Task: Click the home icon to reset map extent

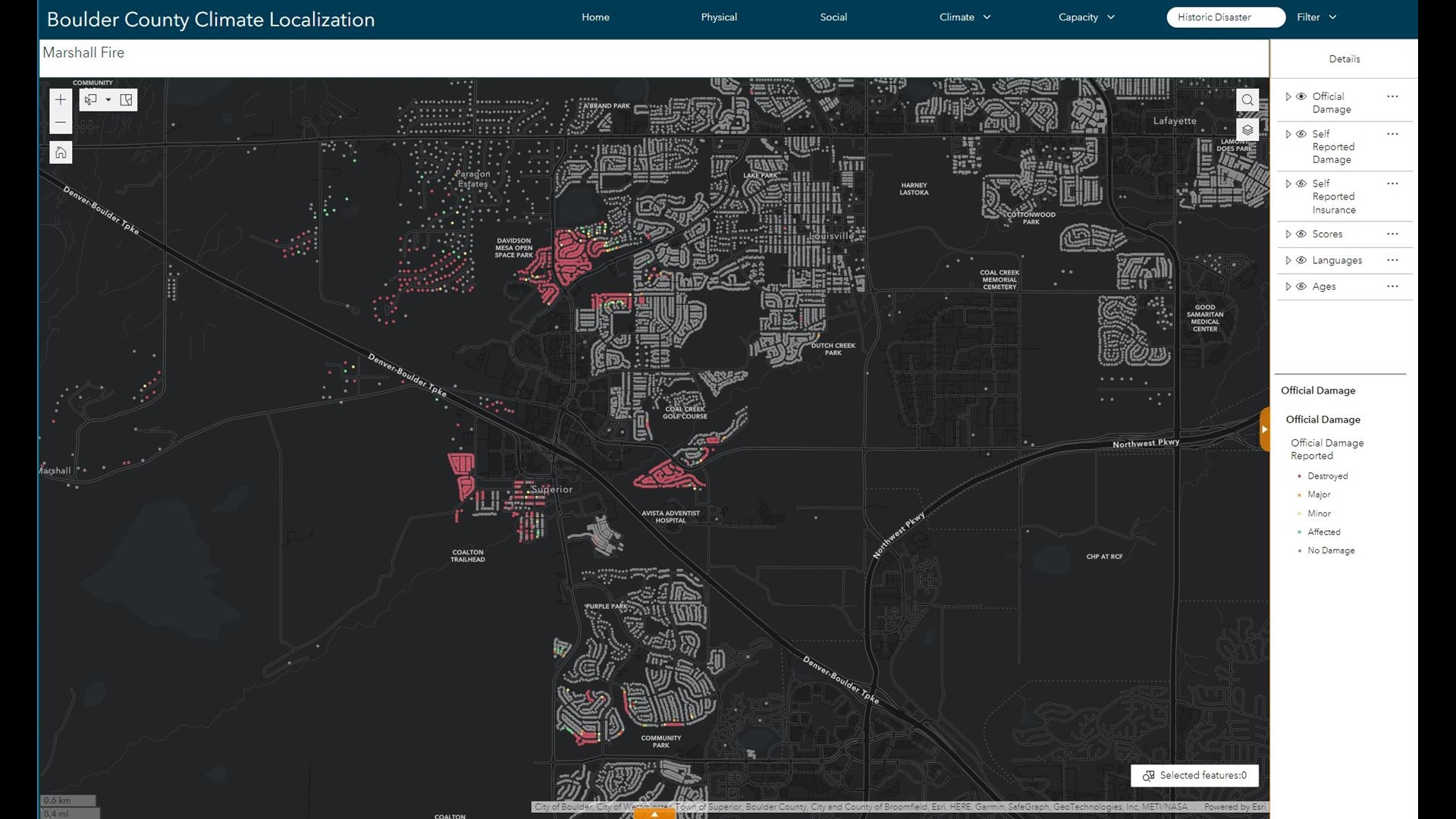Action: click(x=61, y=152)
